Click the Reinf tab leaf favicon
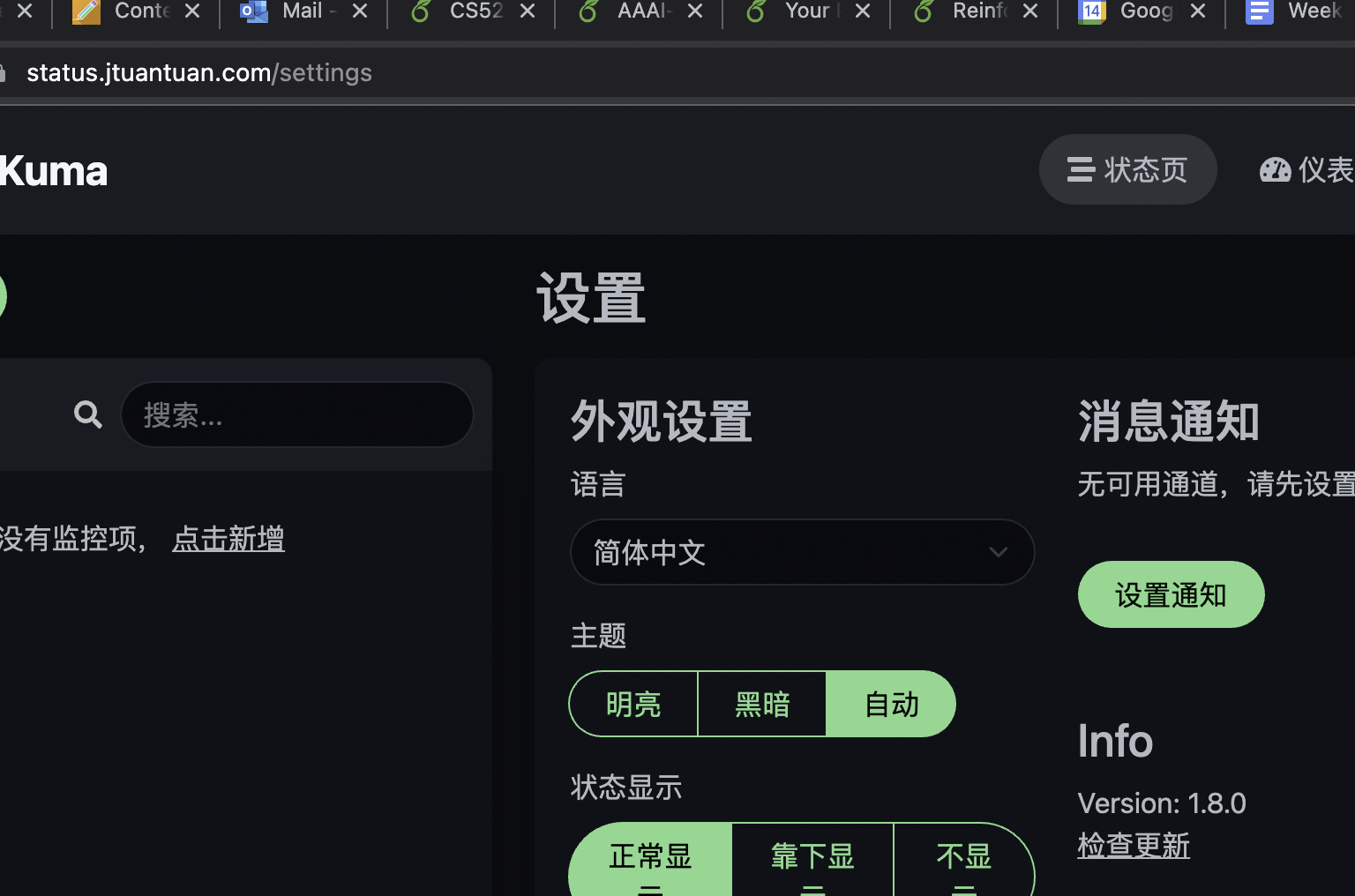 pos(924,11)
